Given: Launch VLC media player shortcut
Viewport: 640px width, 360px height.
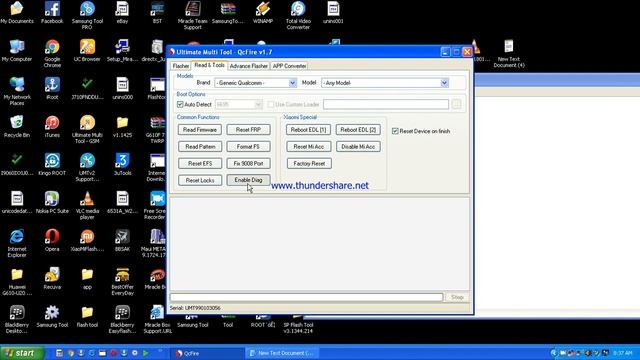Looking at the screenshot, I should coord(87,205).
